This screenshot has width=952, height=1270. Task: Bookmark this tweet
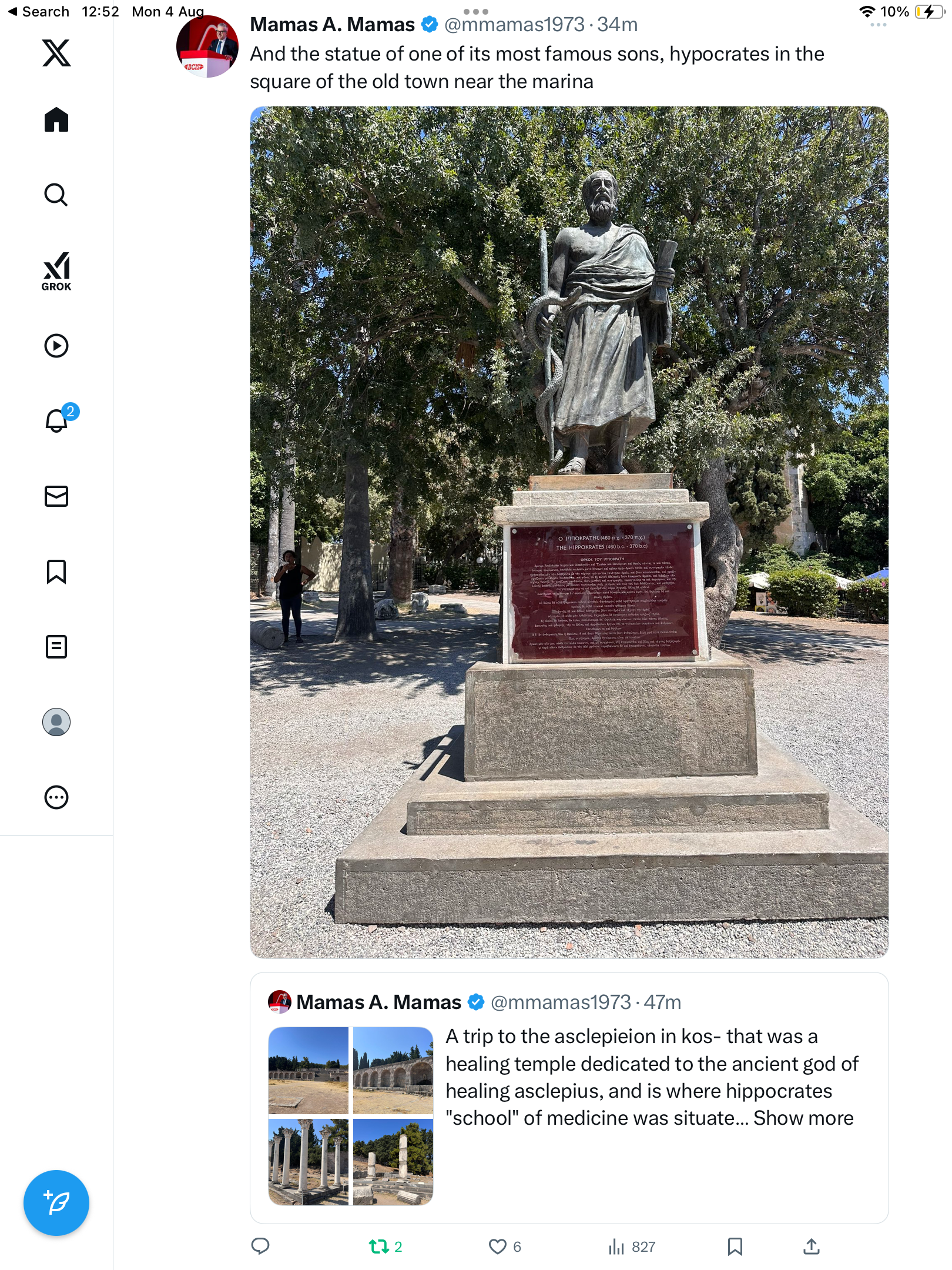click(x=735, y=1246)
